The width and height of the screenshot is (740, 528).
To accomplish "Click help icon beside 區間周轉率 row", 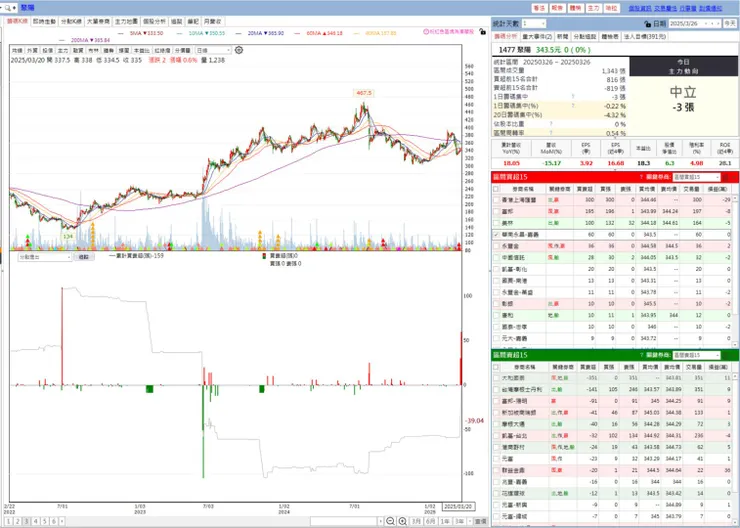I will click(x=551, y=133).
